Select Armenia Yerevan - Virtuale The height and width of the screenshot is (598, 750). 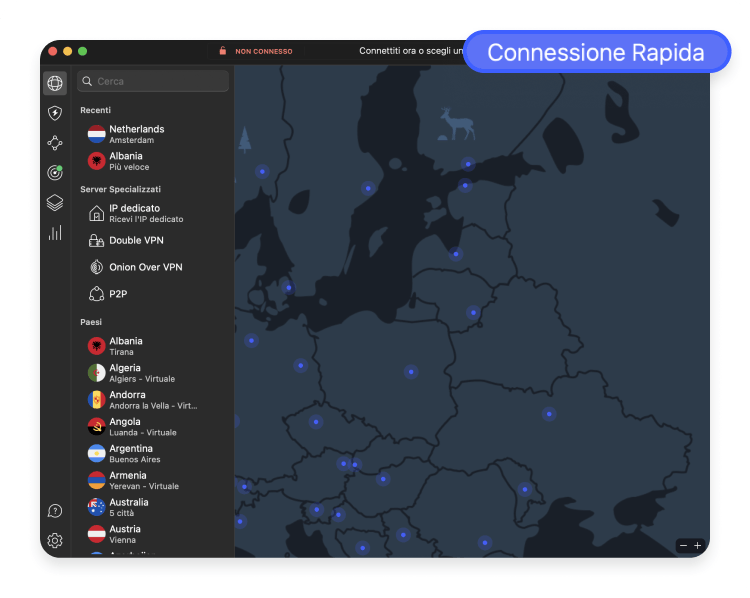153,480
